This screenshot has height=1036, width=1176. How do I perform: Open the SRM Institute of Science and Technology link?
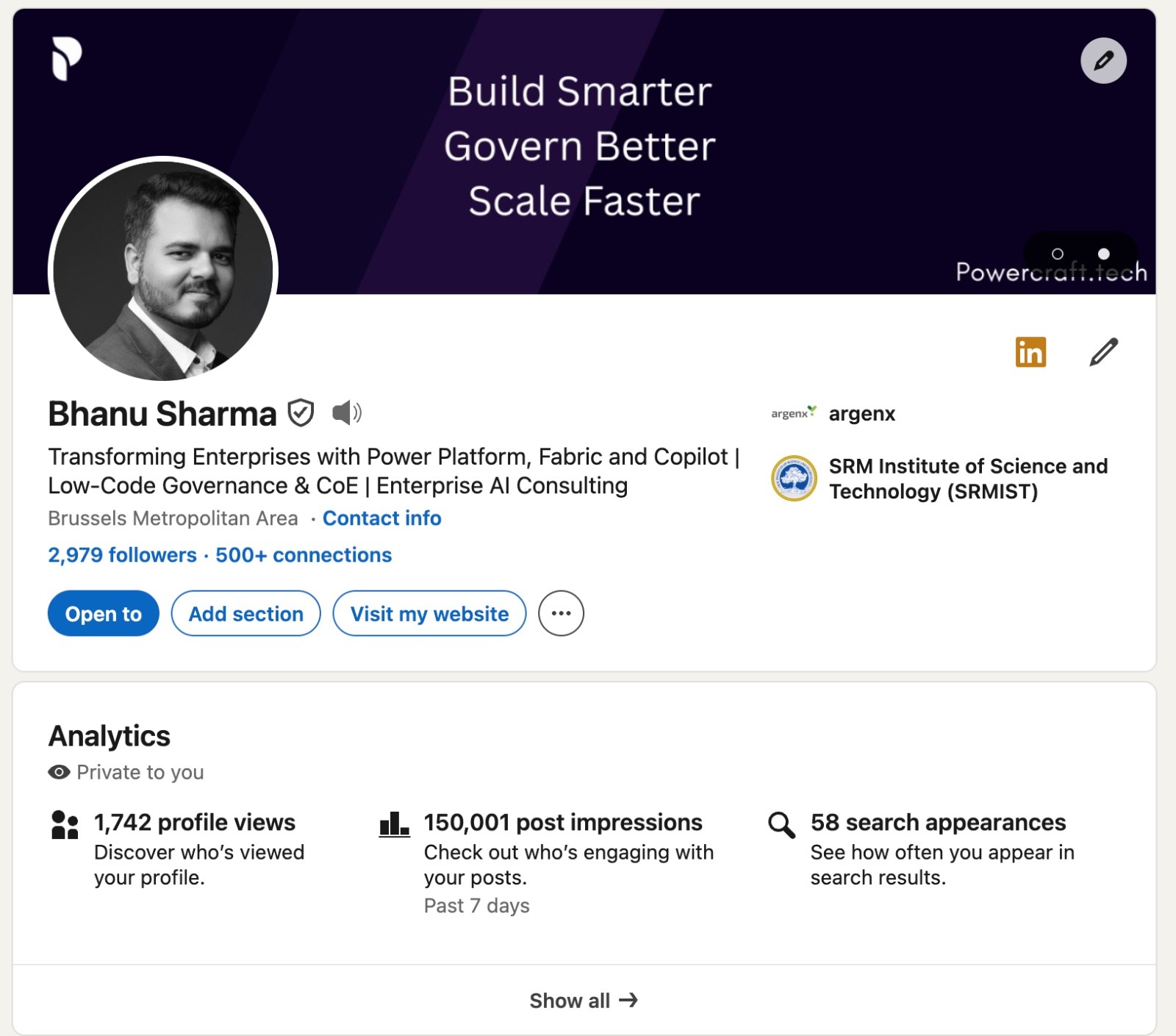click(x=968, y=479)
